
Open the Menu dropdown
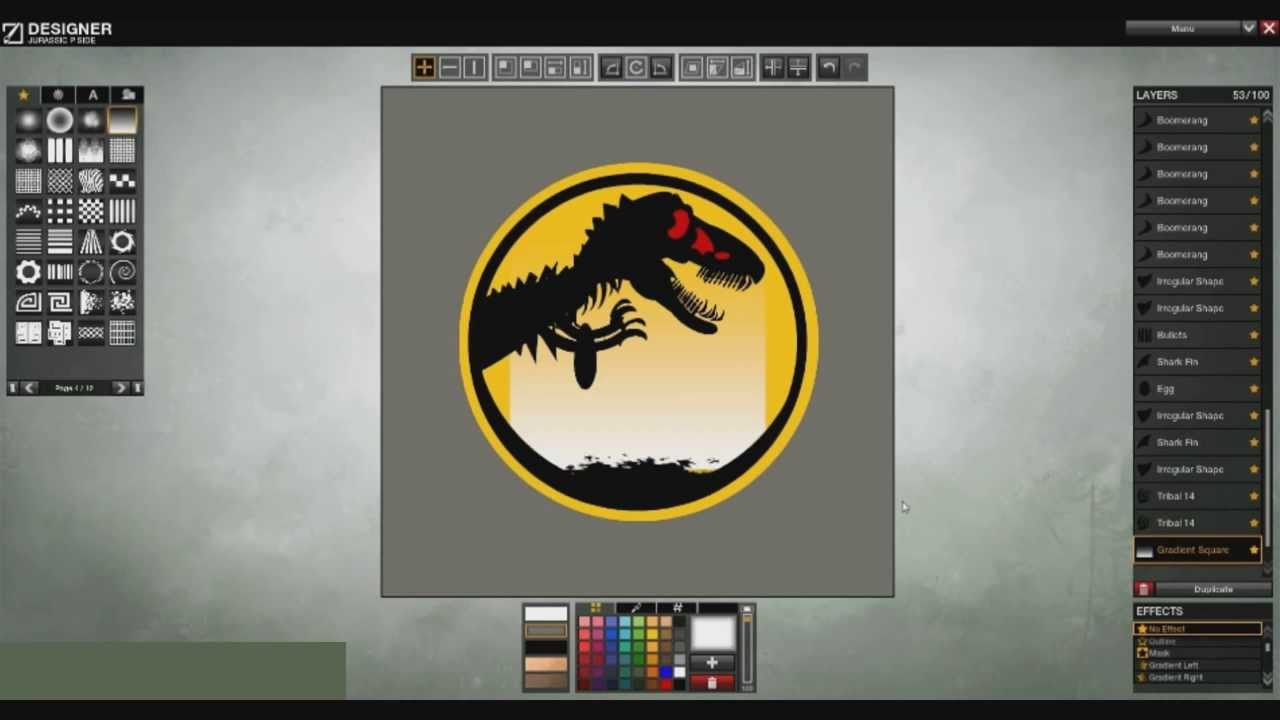pos(1183,28)
